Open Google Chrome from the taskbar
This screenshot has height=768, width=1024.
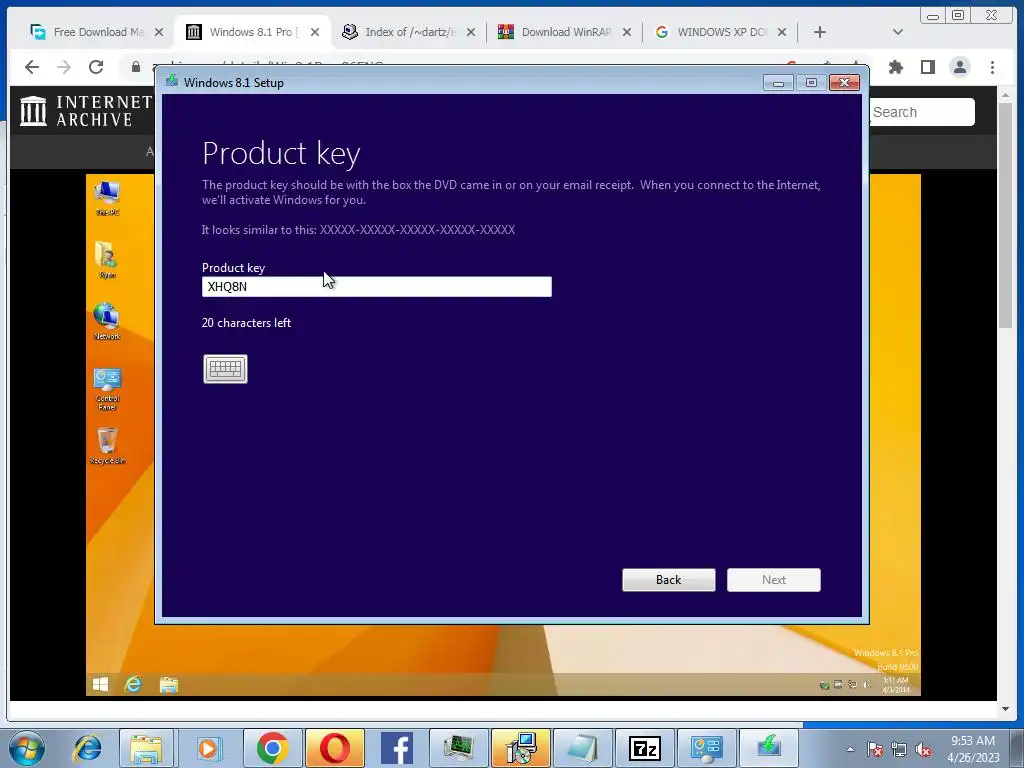[272, 748]
